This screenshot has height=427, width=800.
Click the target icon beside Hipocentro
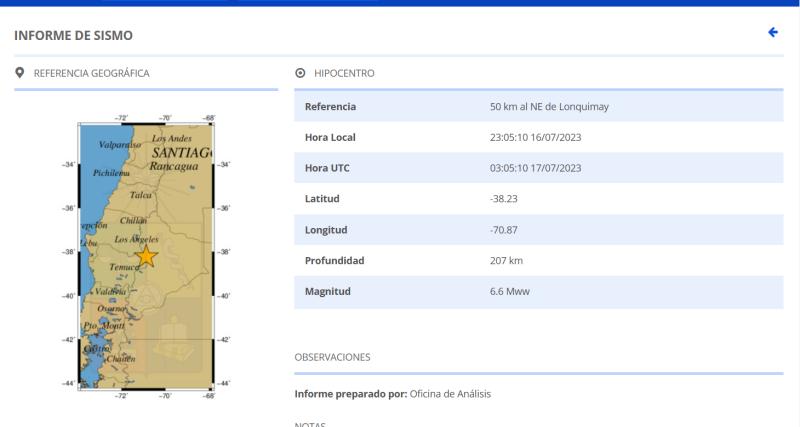[x=301, y=74]
